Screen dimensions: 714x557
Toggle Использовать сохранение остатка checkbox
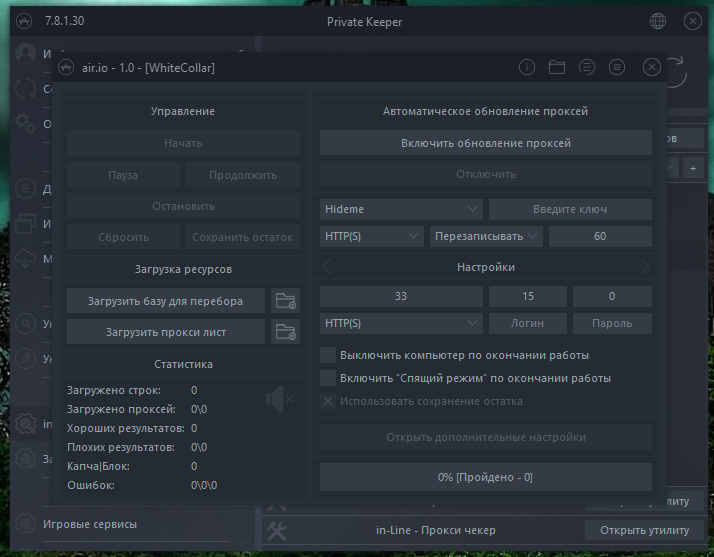[x=327, y=401]
